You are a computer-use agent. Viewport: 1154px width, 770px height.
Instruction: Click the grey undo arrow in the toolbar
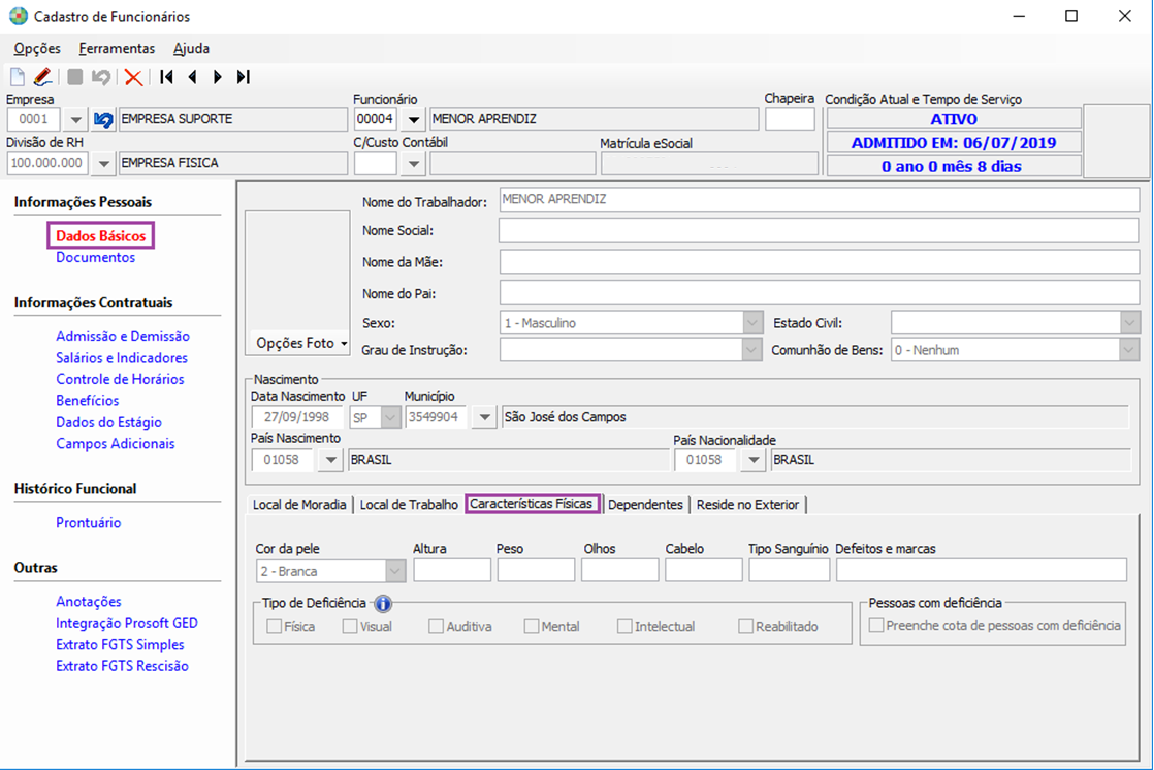(x=101, y=77)
